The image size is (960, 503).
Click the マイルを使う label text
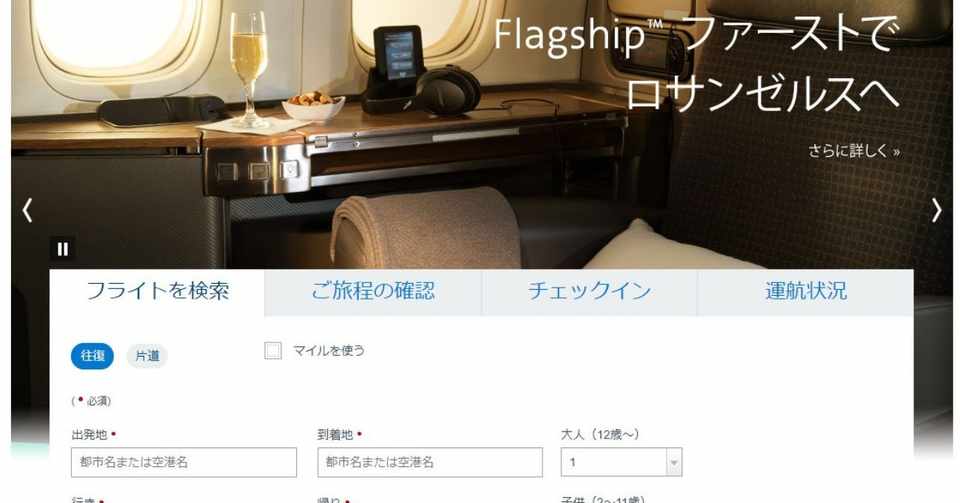[329, 351]
